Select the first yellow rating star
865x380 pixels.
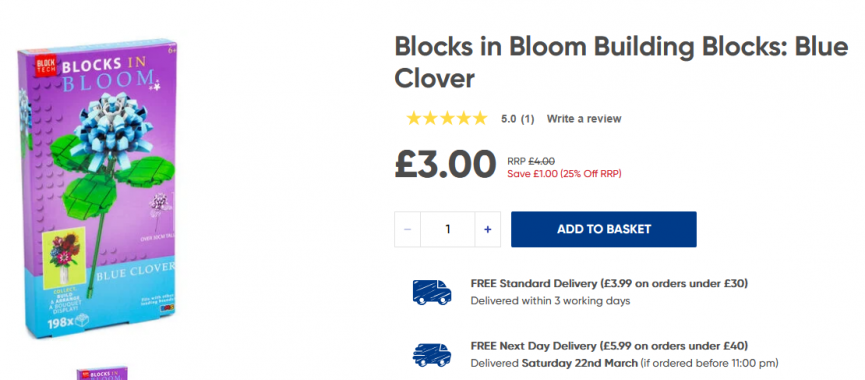[414, 119]
